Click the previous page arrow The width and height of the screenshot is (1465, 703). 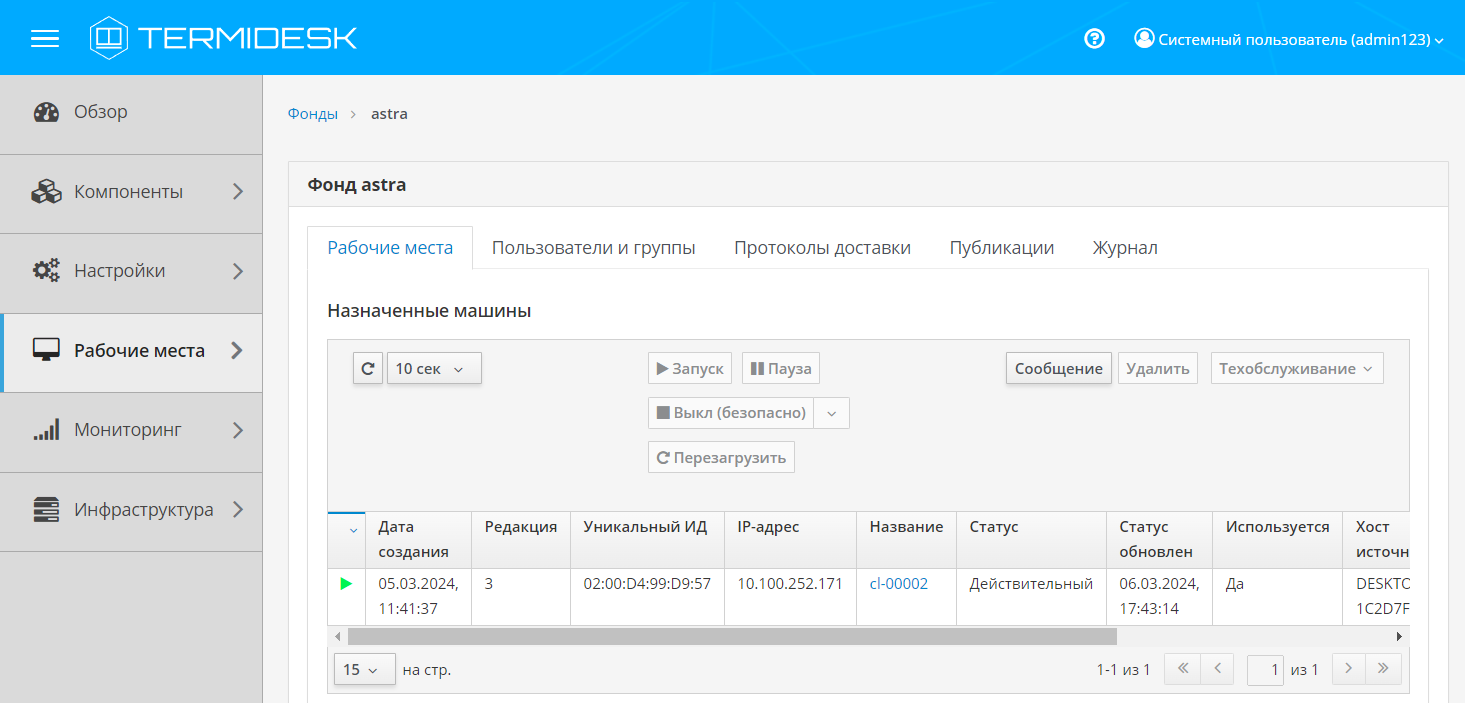pyautogui.click(x=1217, y=669)
